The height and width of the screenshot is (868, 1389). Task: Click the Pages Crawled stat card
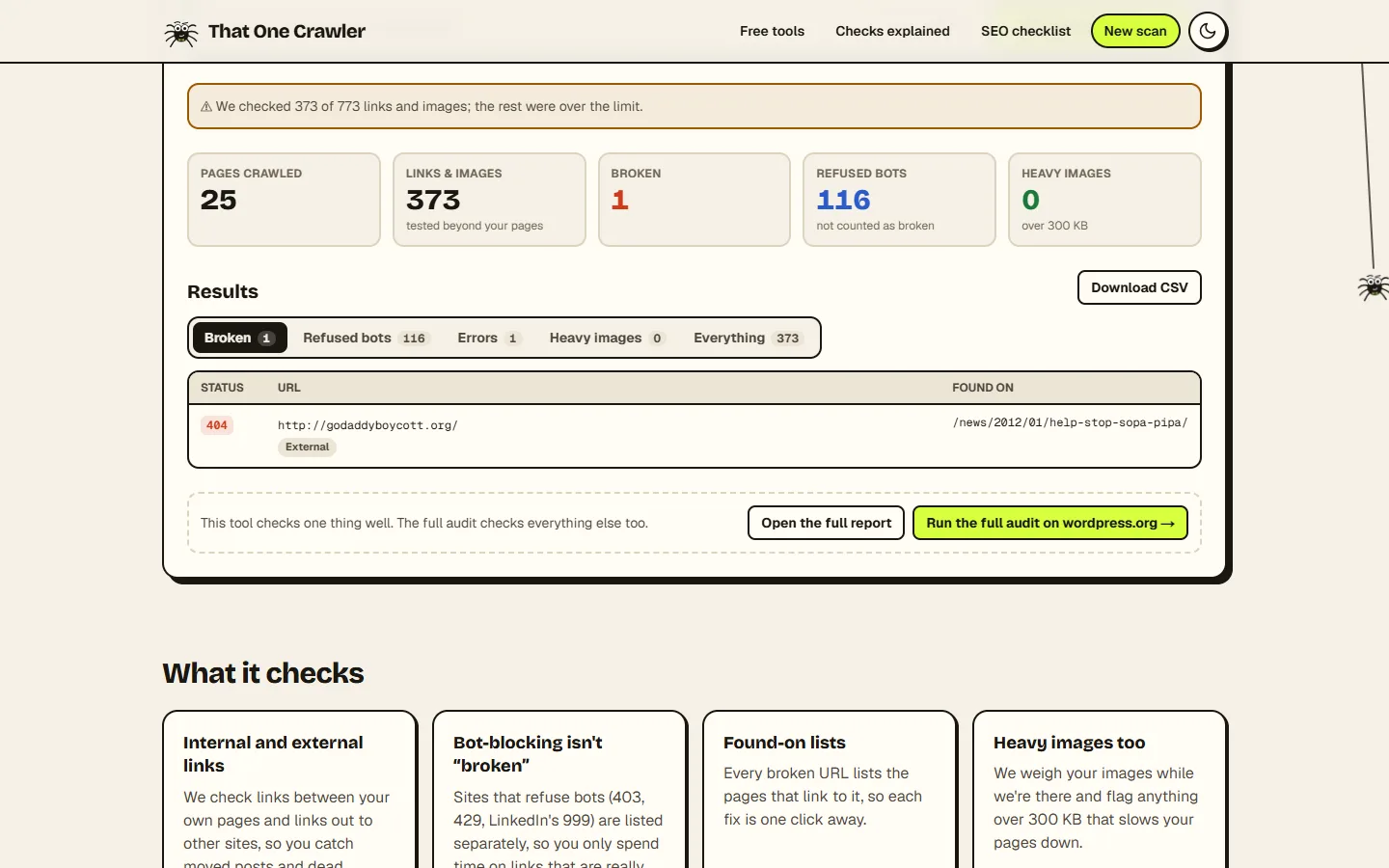tap(284, 200)
